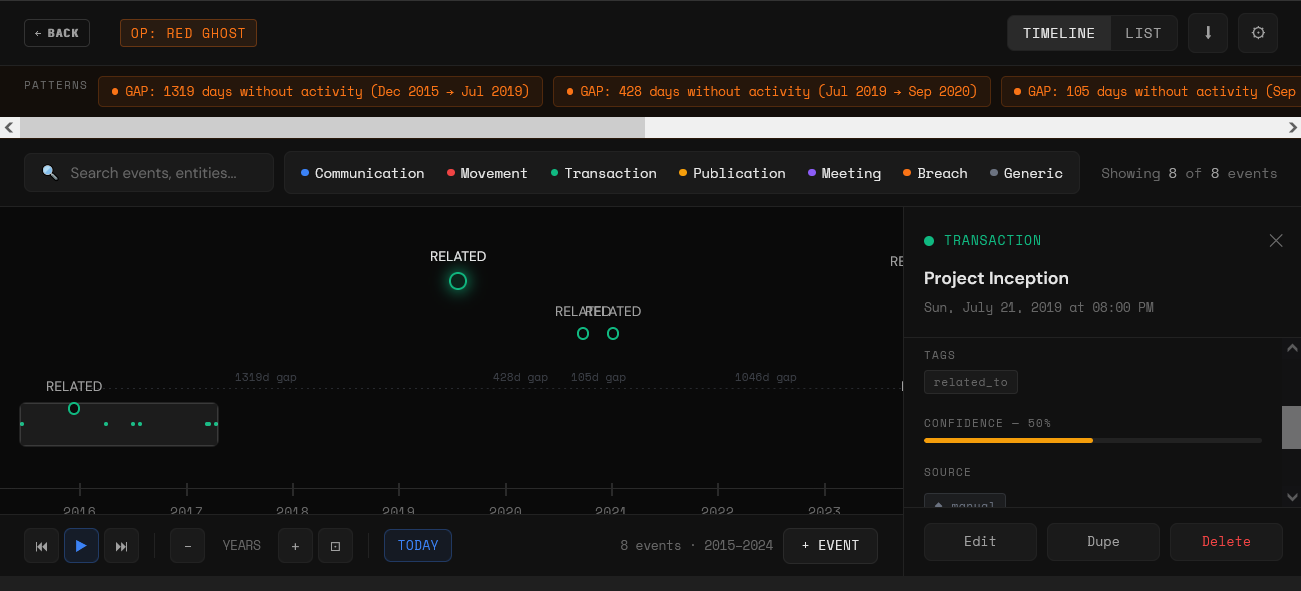
Task: Zoom out timeline with minus button
Action: (x=187, y=546)
